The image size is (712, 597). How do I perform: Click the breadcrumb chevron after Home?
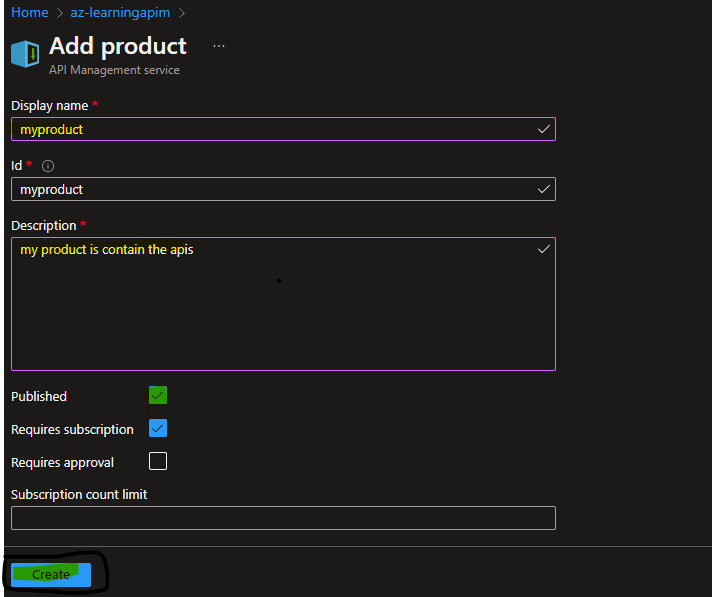tap(59, 13)
